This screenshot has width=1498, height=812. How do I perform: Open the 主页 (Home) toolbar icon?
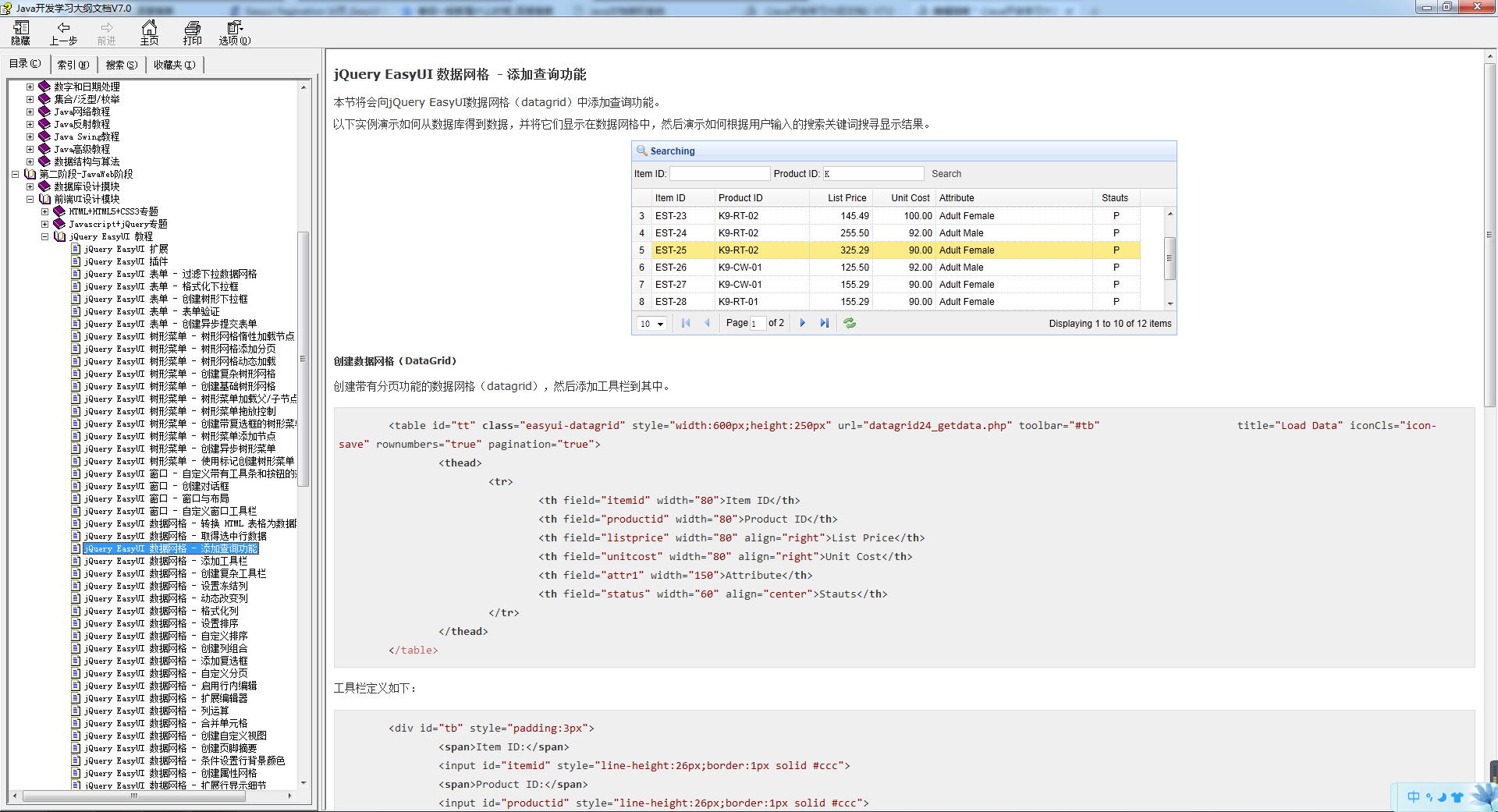pyautogui.click(x=149, y=34)
